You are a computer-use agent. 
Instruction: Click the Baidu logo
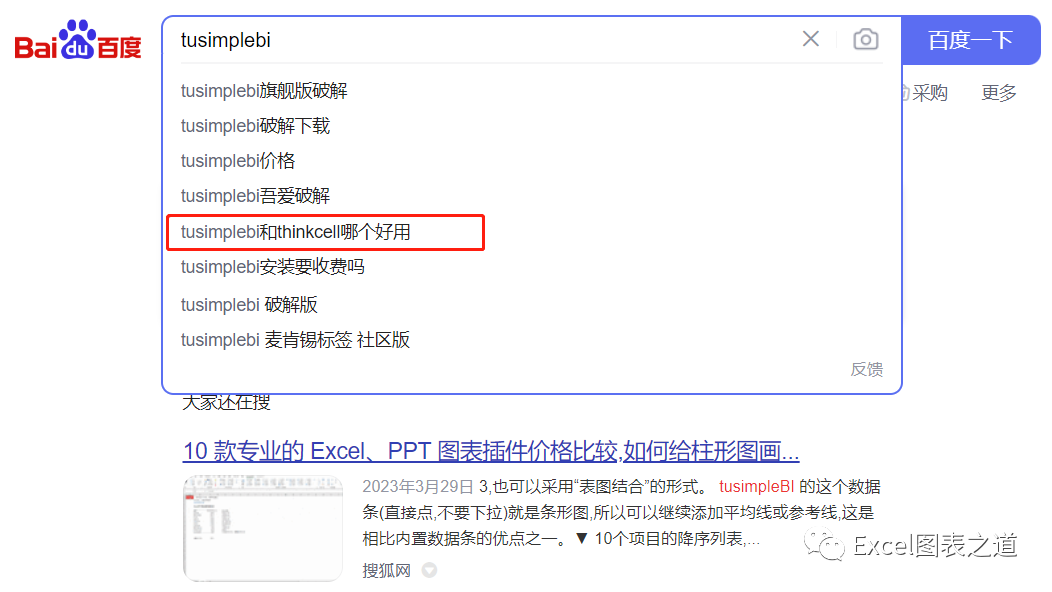pos(77,40)
